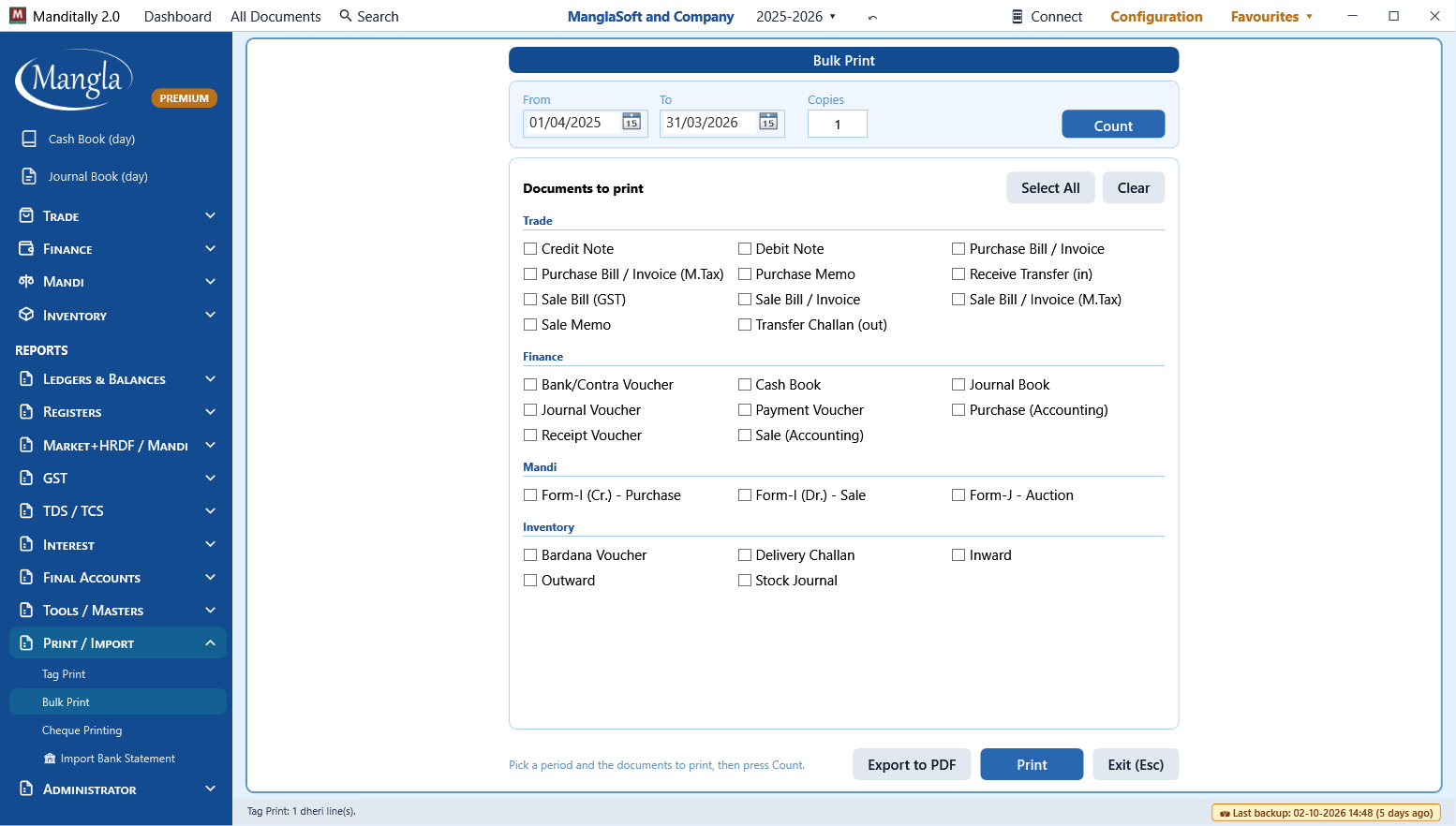Click the Administrator section icon
1456x826 pixels.
pyautogui.click(x=26, y=789)
